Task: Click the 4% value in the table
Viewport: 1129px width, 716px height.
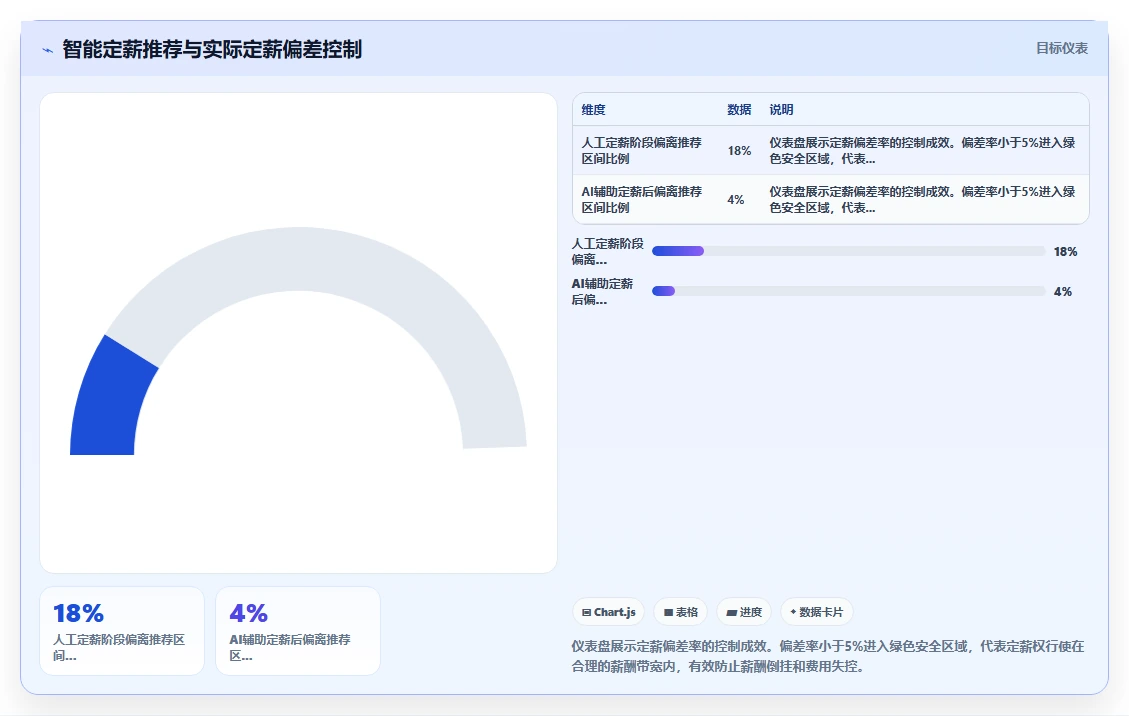Action: coord(736,200)
